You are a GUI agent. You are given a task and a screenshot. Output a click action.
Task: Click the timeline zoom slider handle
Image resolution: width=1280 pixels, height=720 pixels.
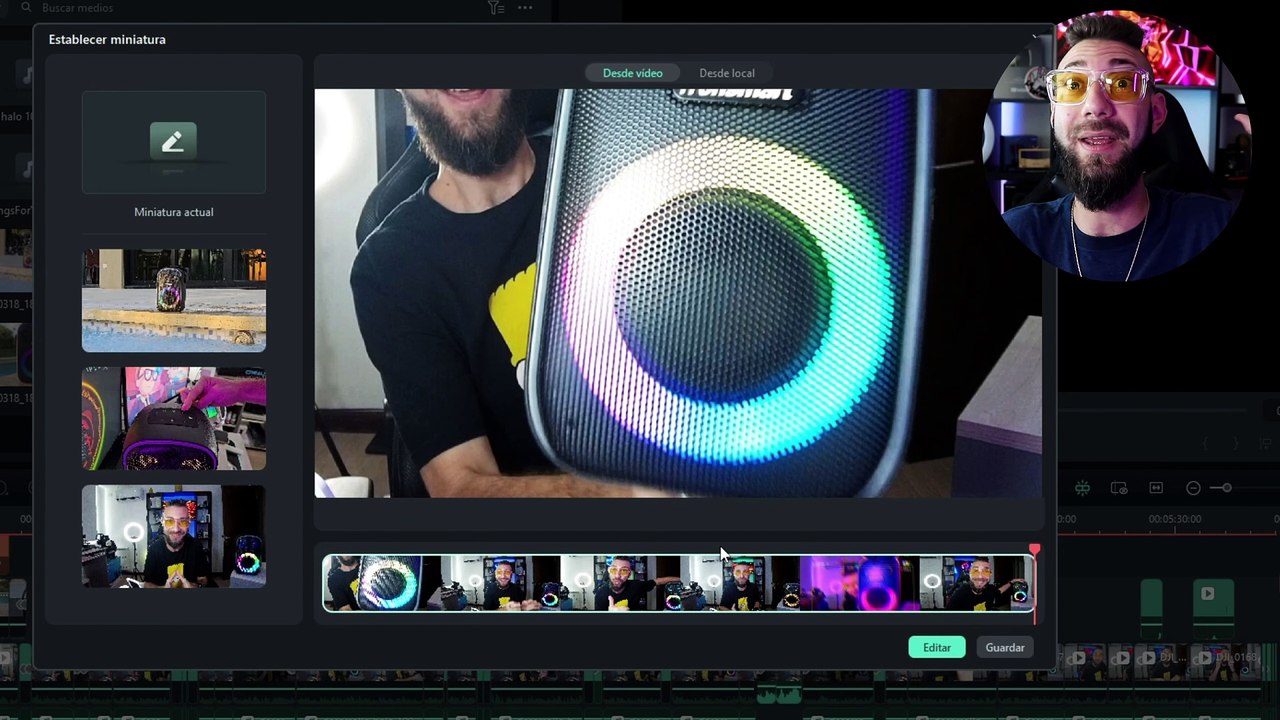(1226, 488)
